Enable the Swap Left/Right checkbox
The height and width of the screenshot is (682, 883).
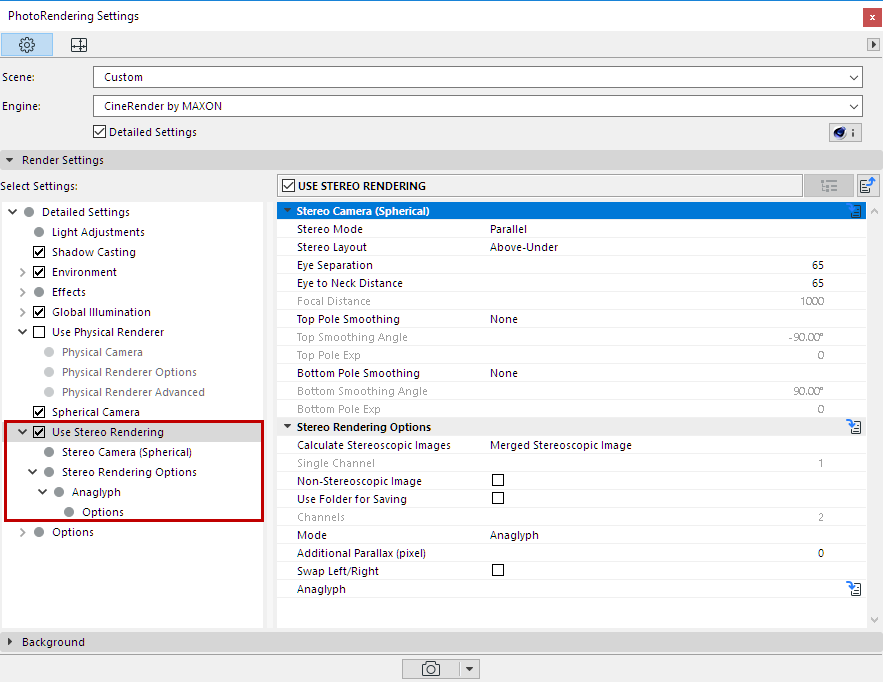click(498, 570)
